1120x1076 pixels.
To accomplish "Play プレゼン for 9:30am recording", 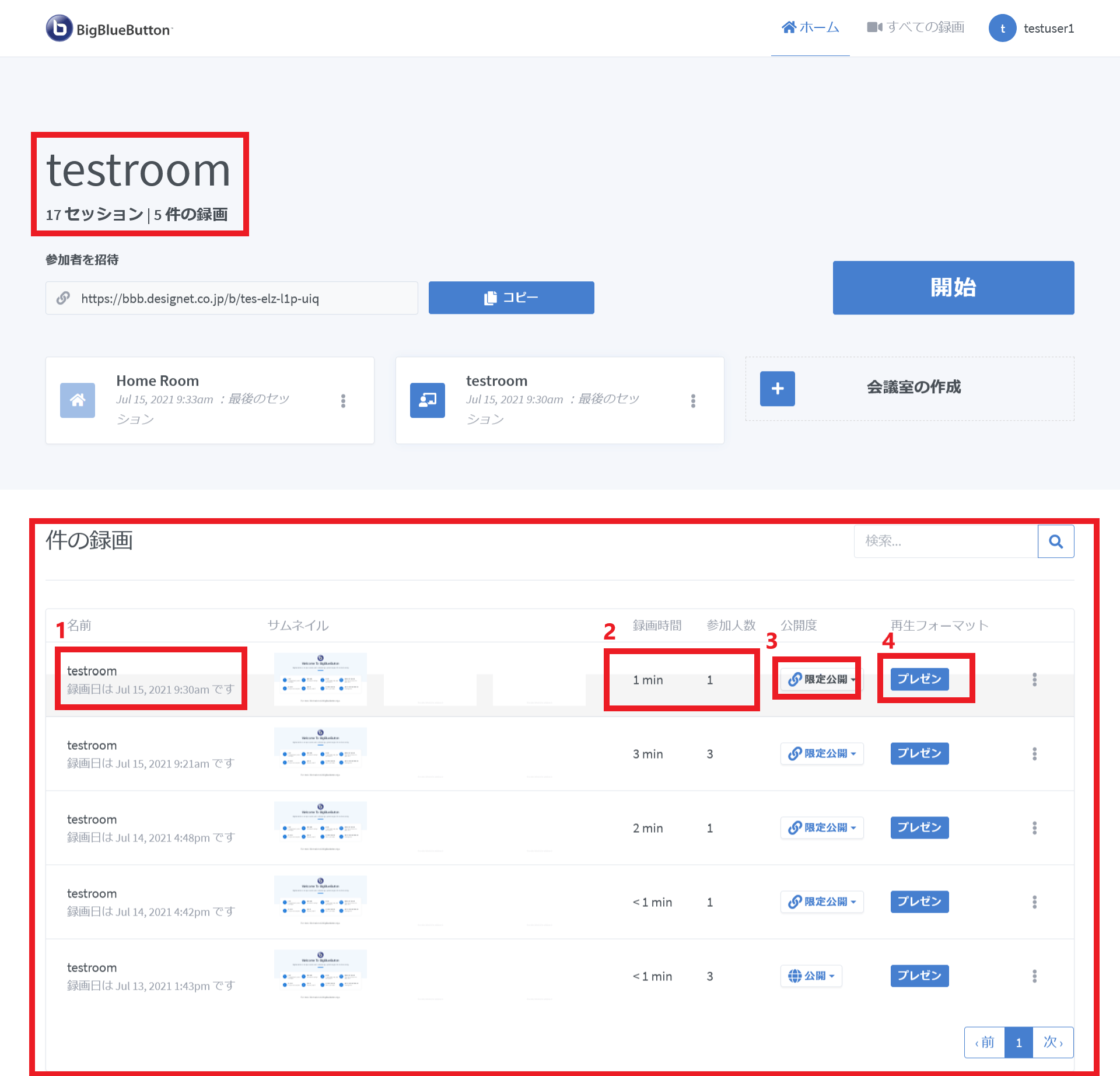I will 919,679.
